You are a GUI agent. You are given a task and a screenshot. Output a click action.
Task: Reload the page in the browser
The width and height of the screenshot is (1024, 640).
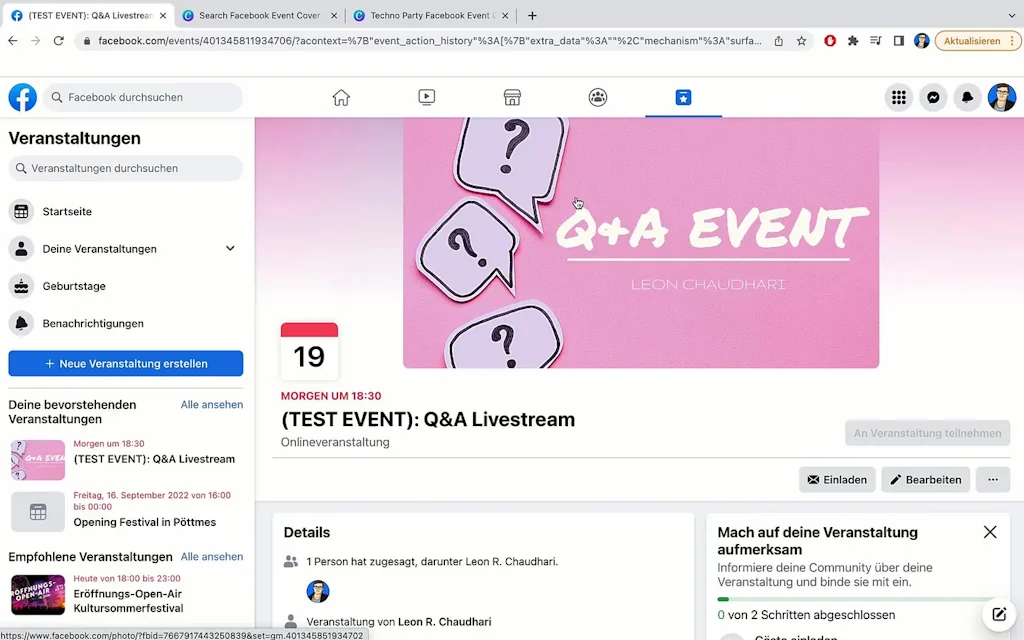61,42
